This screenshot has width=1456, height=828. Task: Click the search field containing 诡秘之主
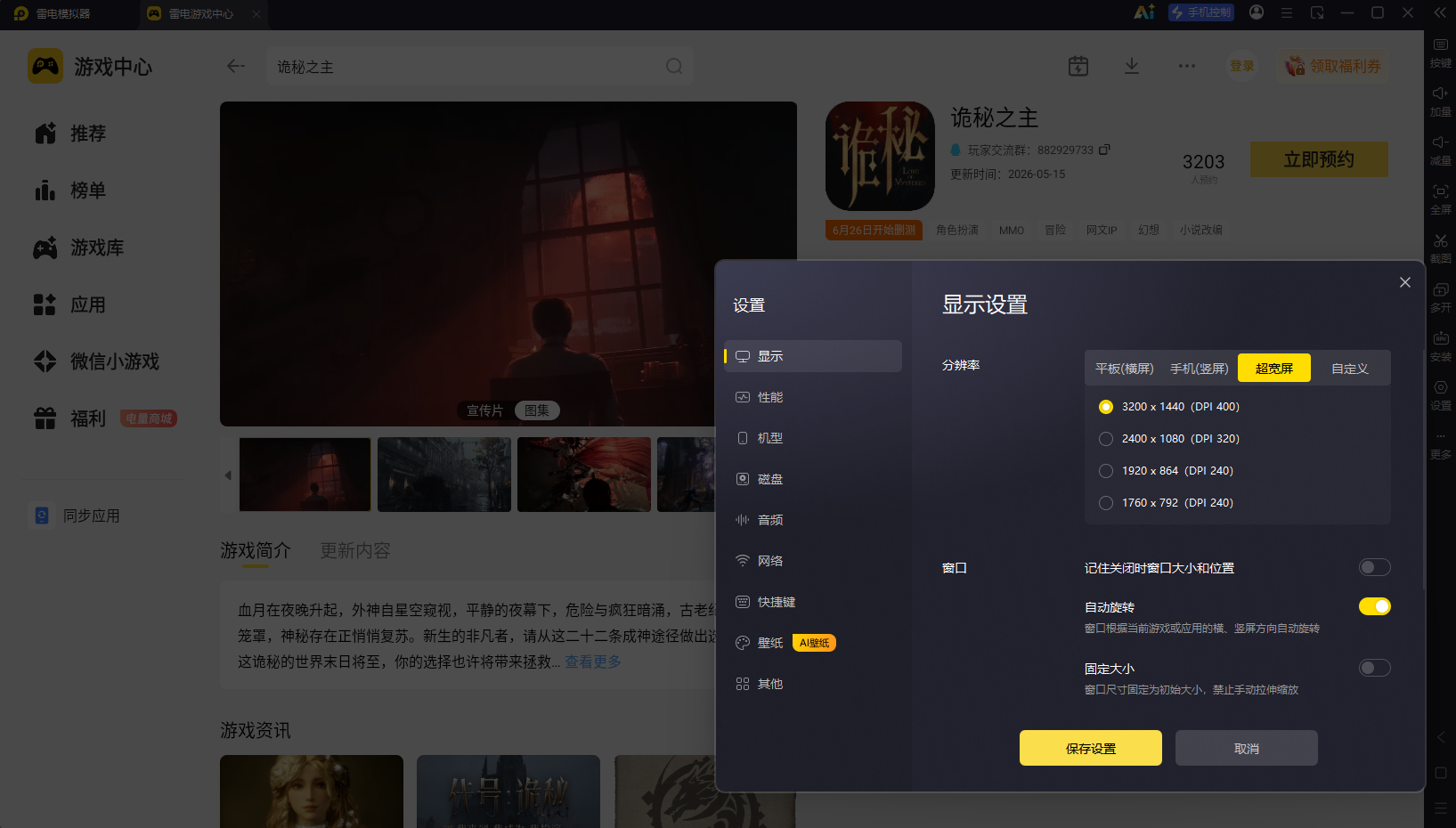point(480,66)
